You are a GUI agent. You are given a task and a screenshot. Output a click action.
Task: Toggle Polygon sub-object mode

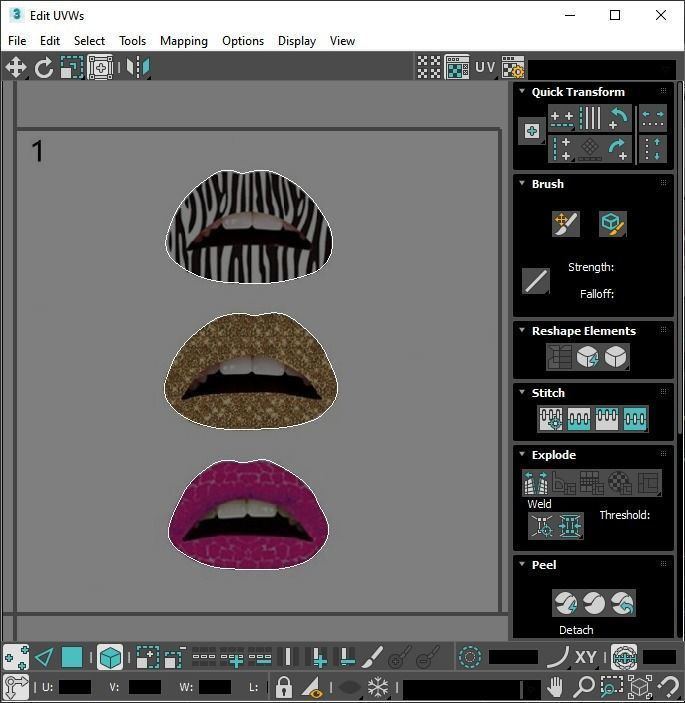(72, 658)
